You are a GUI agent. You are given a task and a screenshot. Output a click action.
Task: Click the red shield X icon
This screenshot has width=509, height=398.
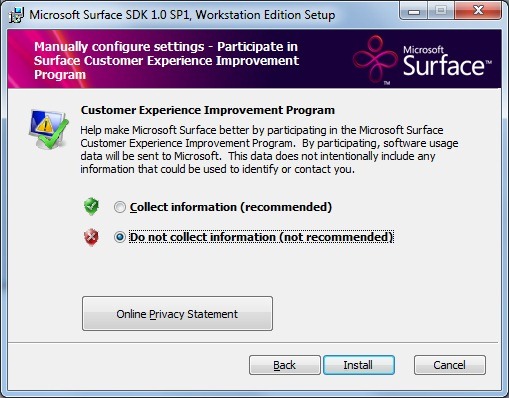click(x=91, y=237)
